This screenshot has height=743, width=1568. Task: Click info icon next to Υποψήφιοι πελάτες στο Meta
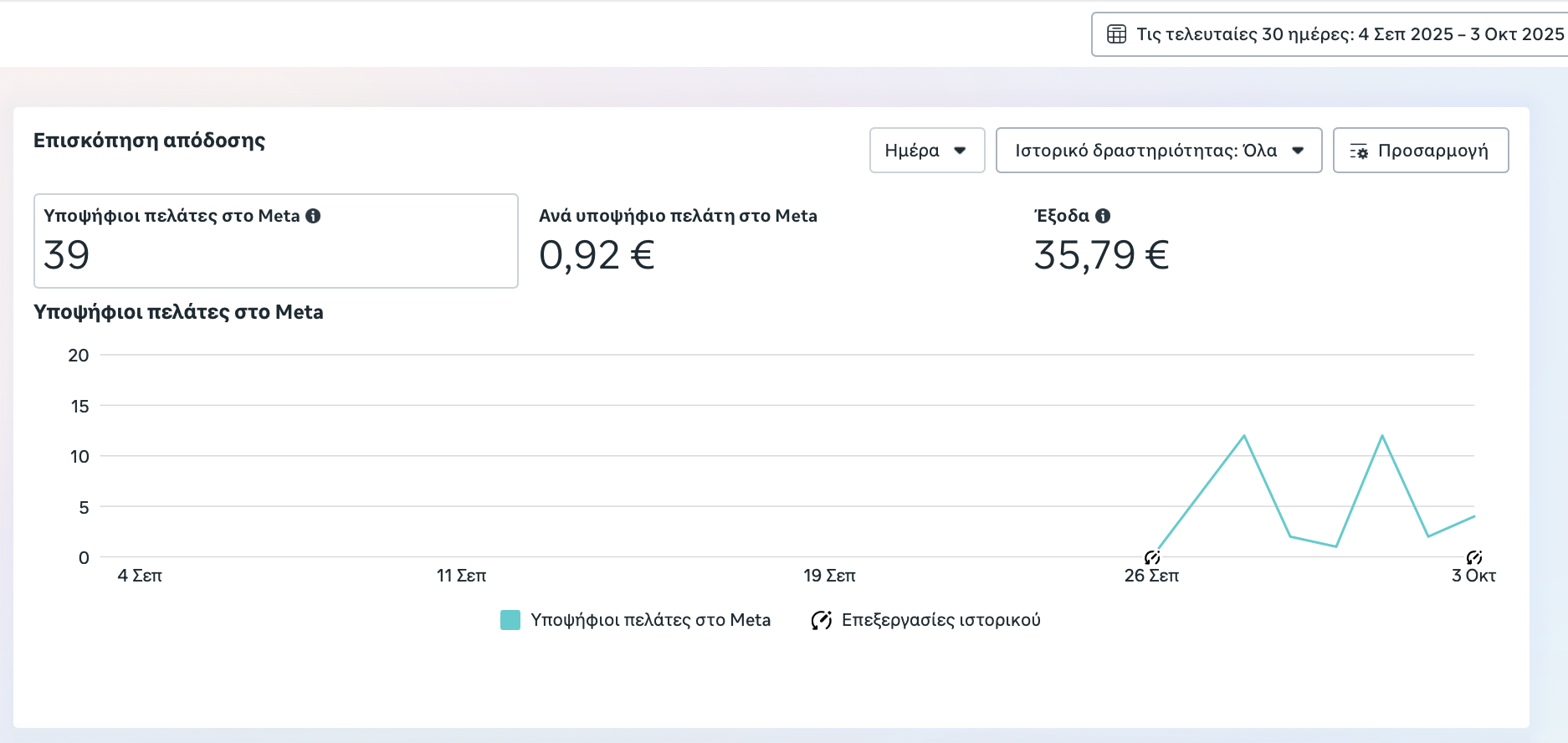[x=313, y=216]
